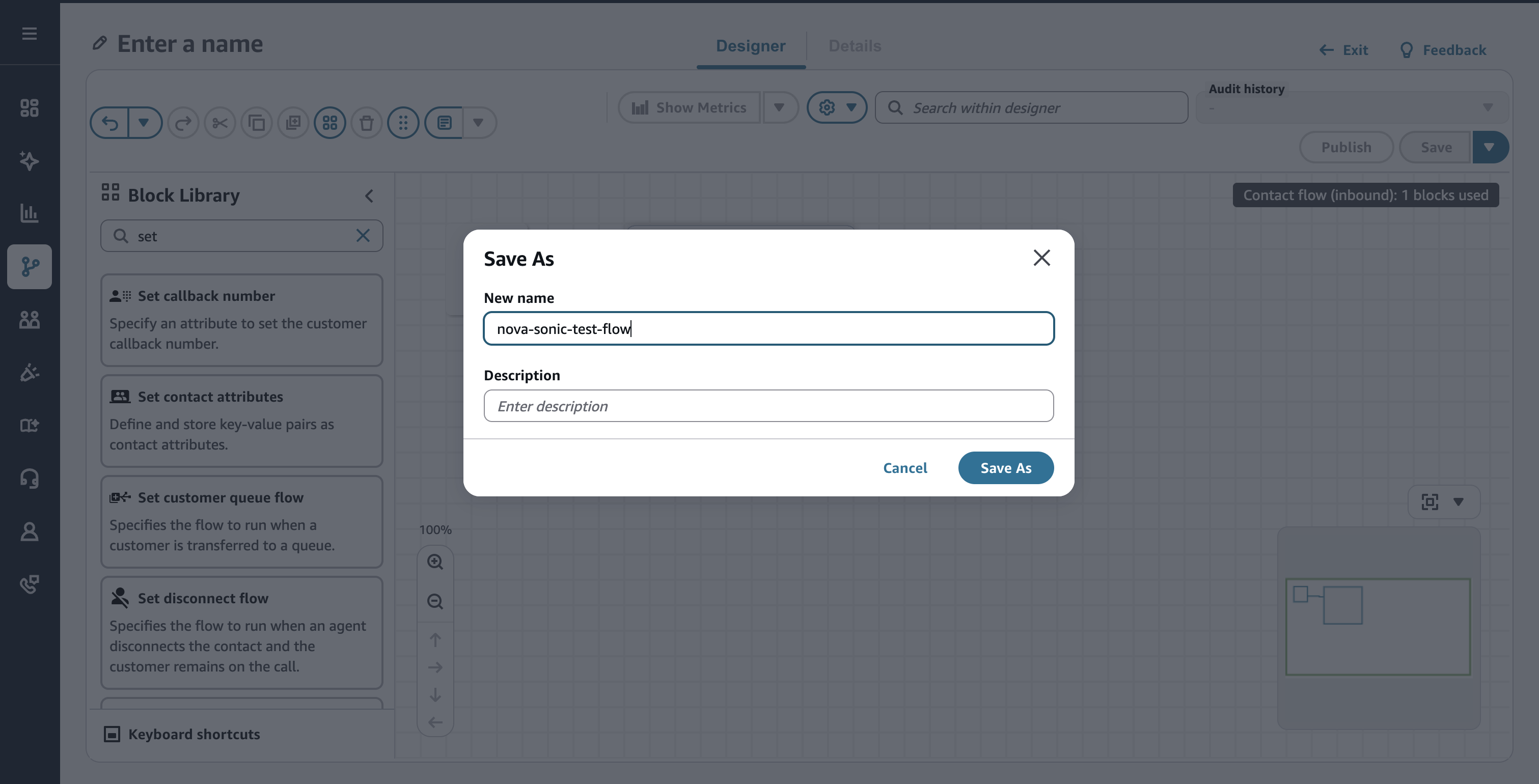
Task: Click the undo arrow icon in toolbar
Action: point(110,123)
